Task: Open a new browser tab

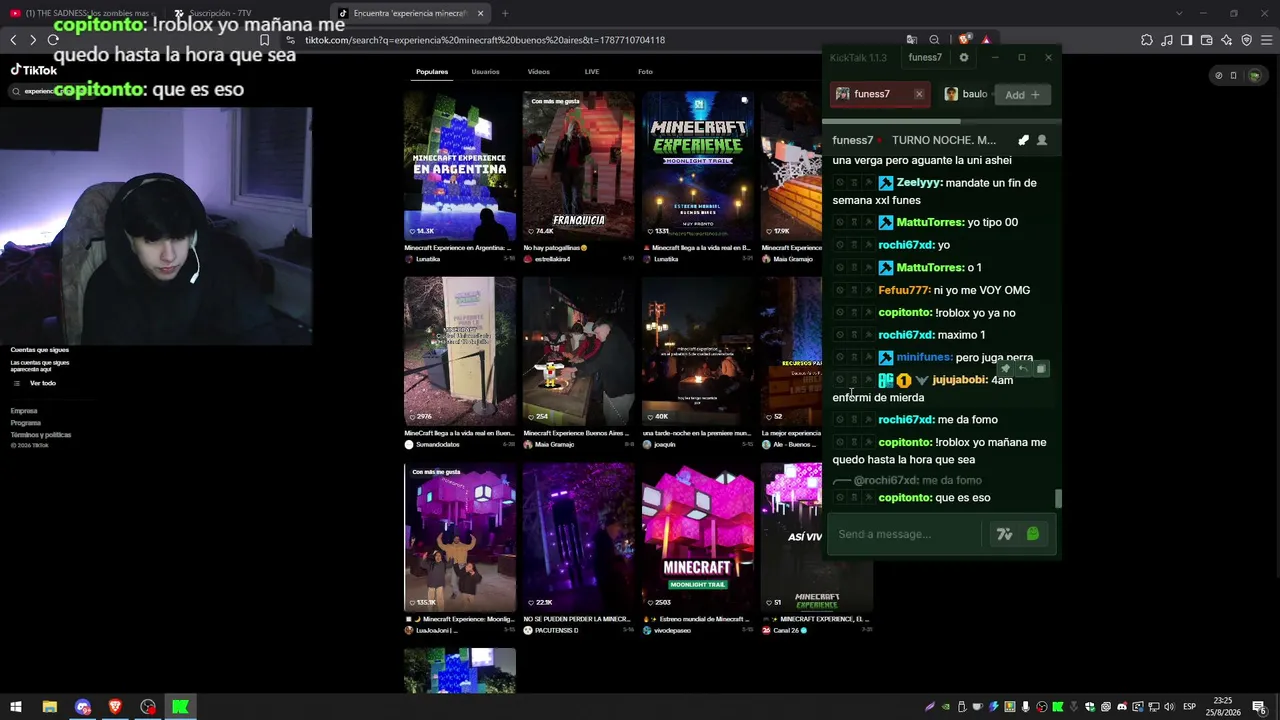Action: (505, 14)
